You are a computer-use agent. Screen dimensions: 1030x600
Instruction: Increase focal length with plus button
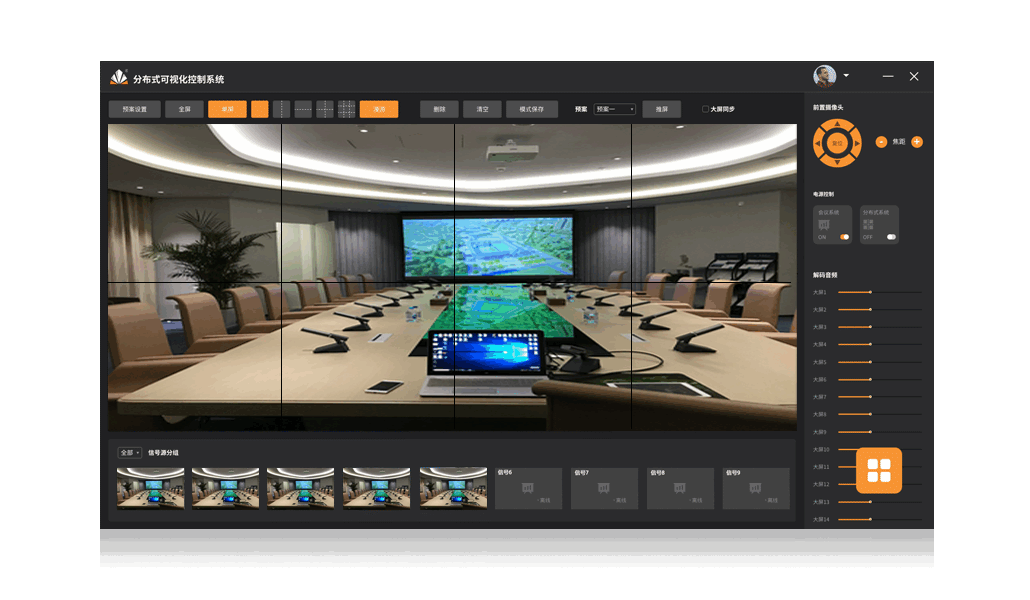click(x=917, y=142)
